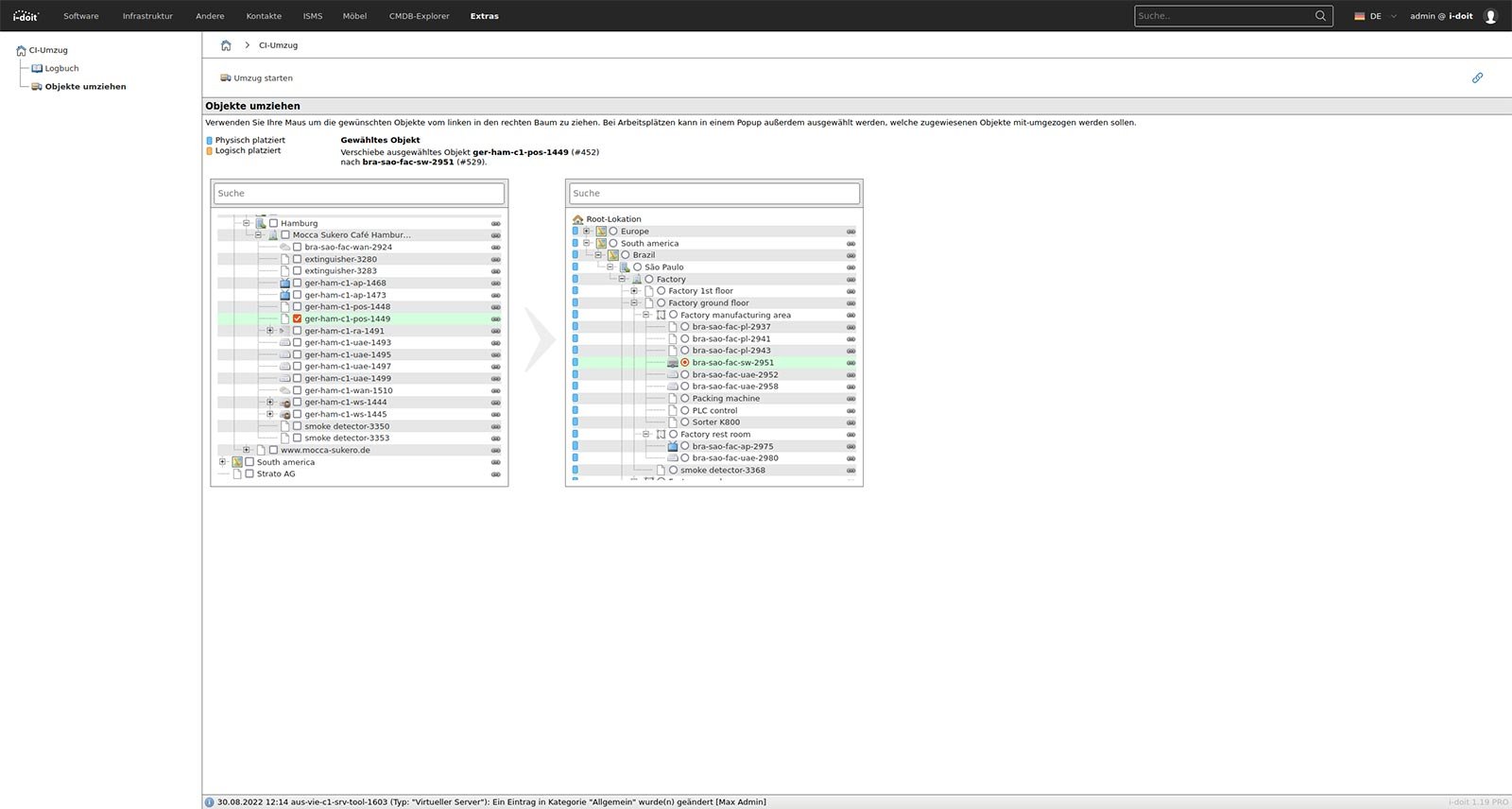
Task: Expand the Europe node in right tree
Action: pyautogui.click(x=586, y=232)
